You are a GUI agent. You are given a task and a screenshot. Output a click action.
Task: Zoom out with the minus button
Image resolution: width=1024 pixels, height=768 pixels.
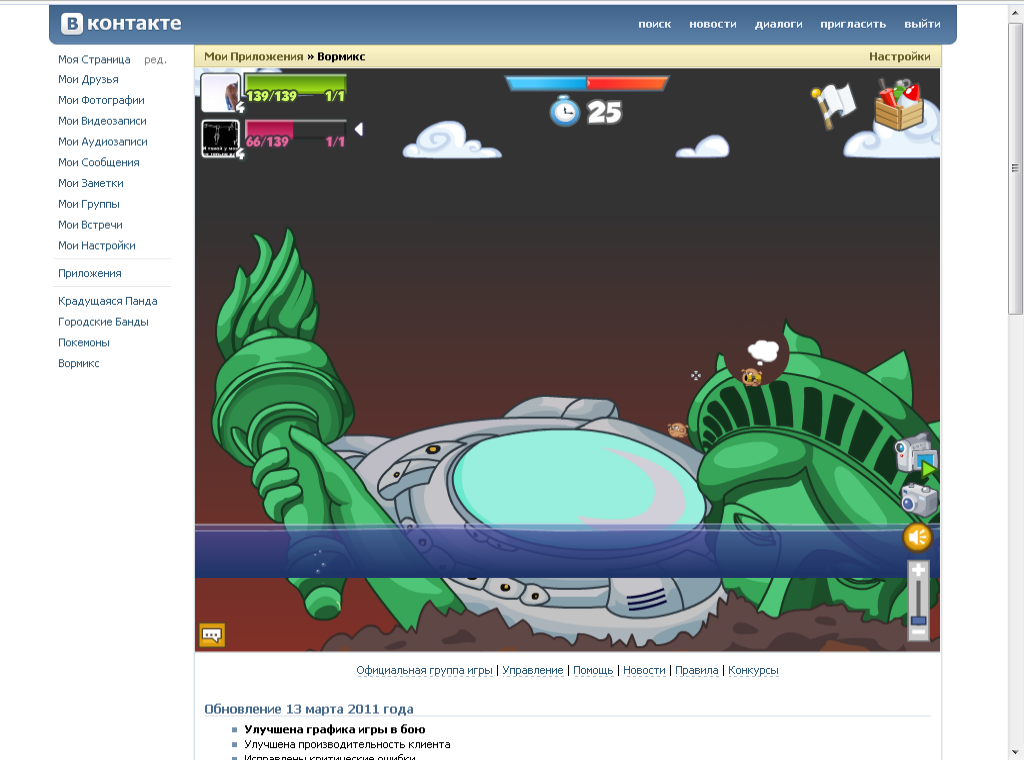(918, 632)
